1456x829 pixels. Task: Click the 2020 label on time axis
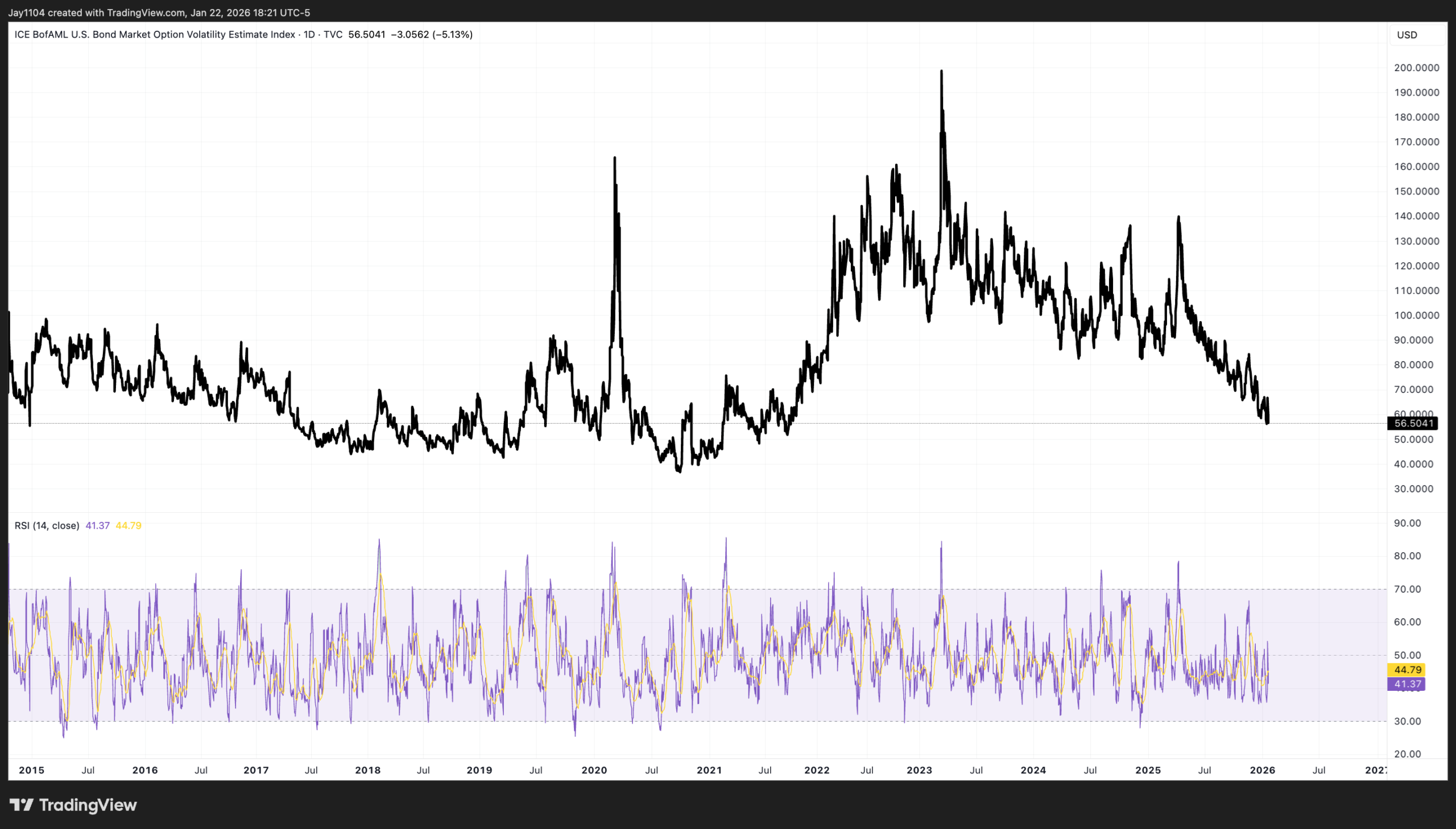(x=594, y=770)
